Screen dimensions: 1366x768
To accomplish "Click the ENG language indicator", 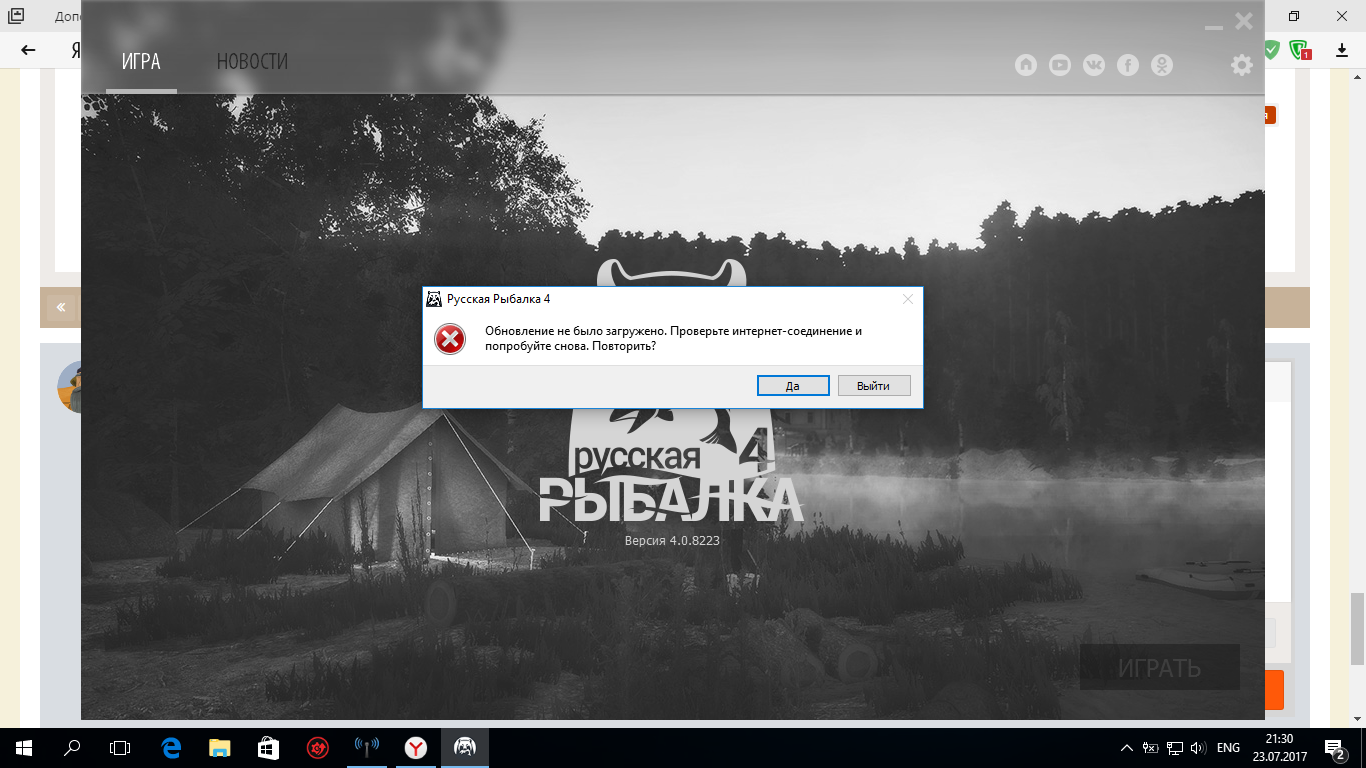I will pyautogui.click(x=1229, y=748).
